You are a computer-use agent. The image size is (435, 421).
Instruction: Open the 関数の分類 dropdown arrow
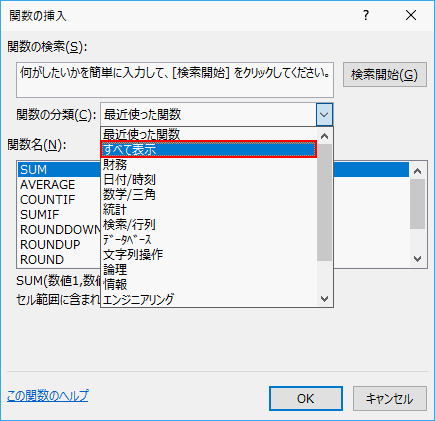point(324,115)
